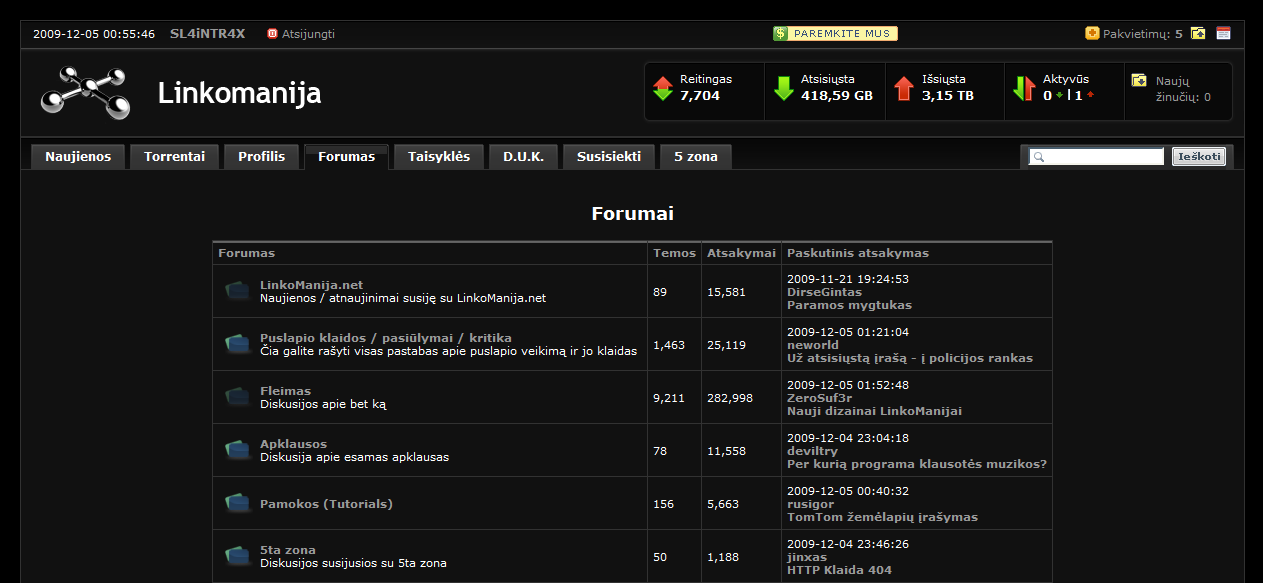Click the Forumai page heading

point(632,214)
